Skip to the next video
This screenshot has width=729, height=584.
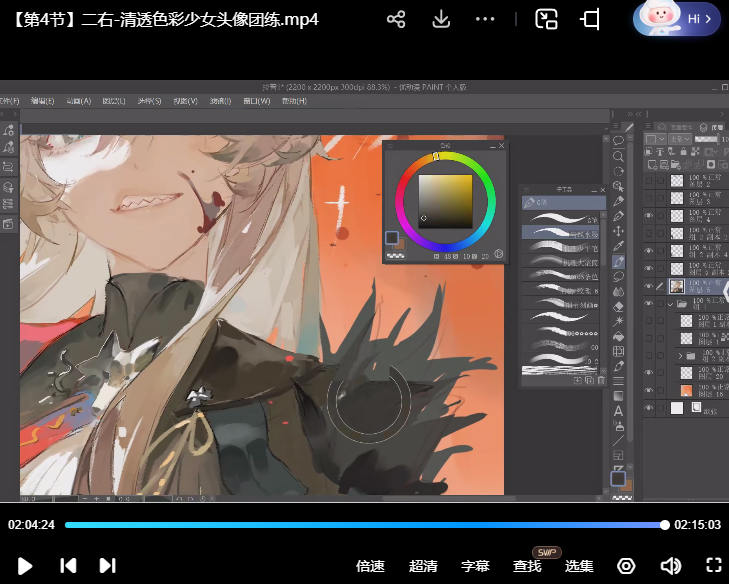pos(107,565)
